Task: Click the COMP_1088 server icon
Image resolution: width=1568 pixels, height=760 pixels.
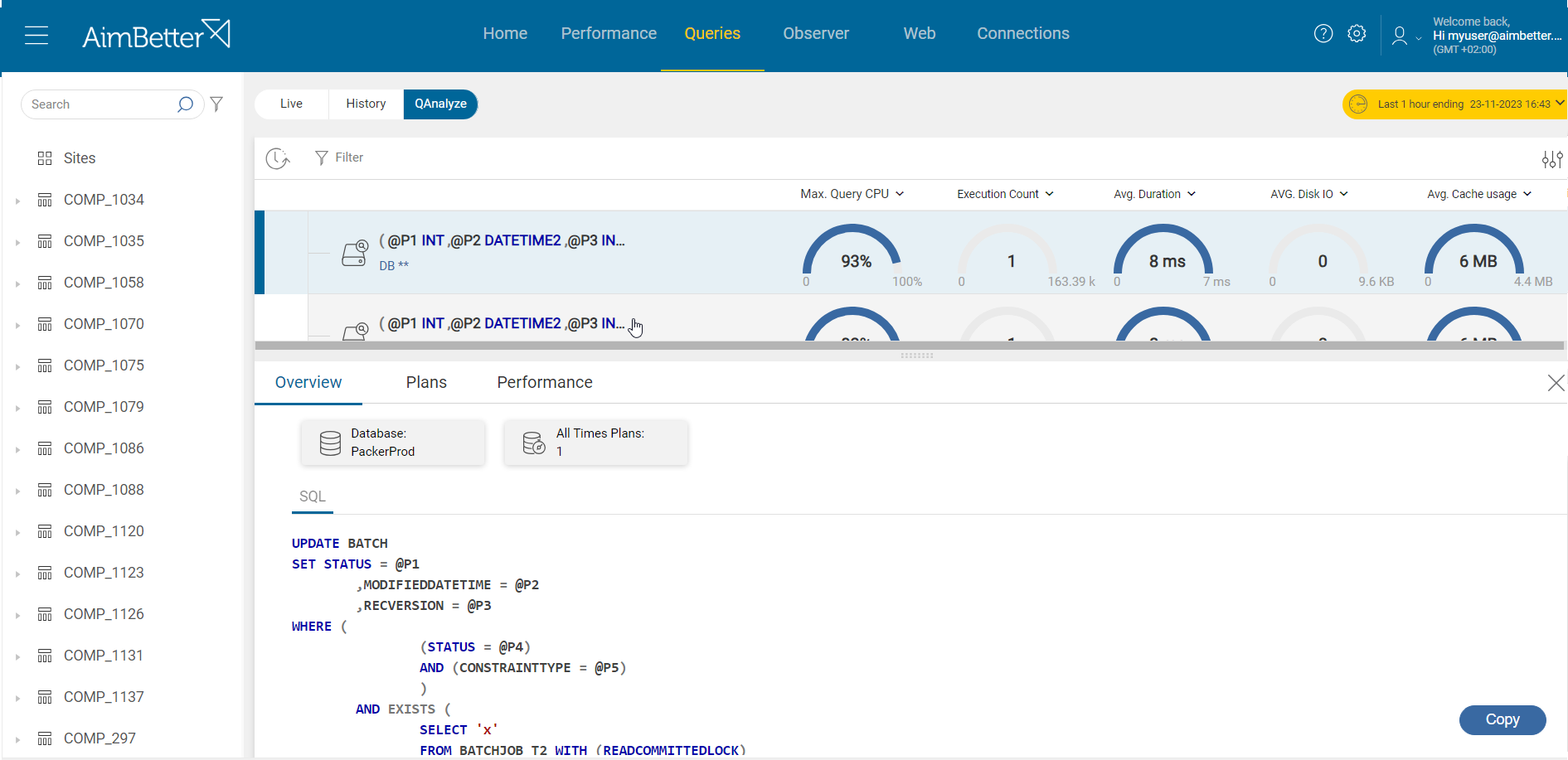Action: pos(45,490)
